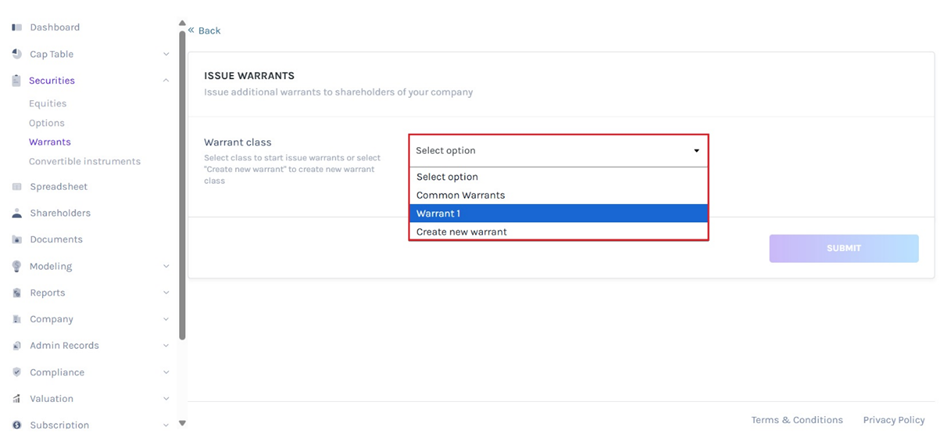This screenshot has height=438, width=940.
Task: Click the Compliance shield icon
Action: click(x=17, y=372)
